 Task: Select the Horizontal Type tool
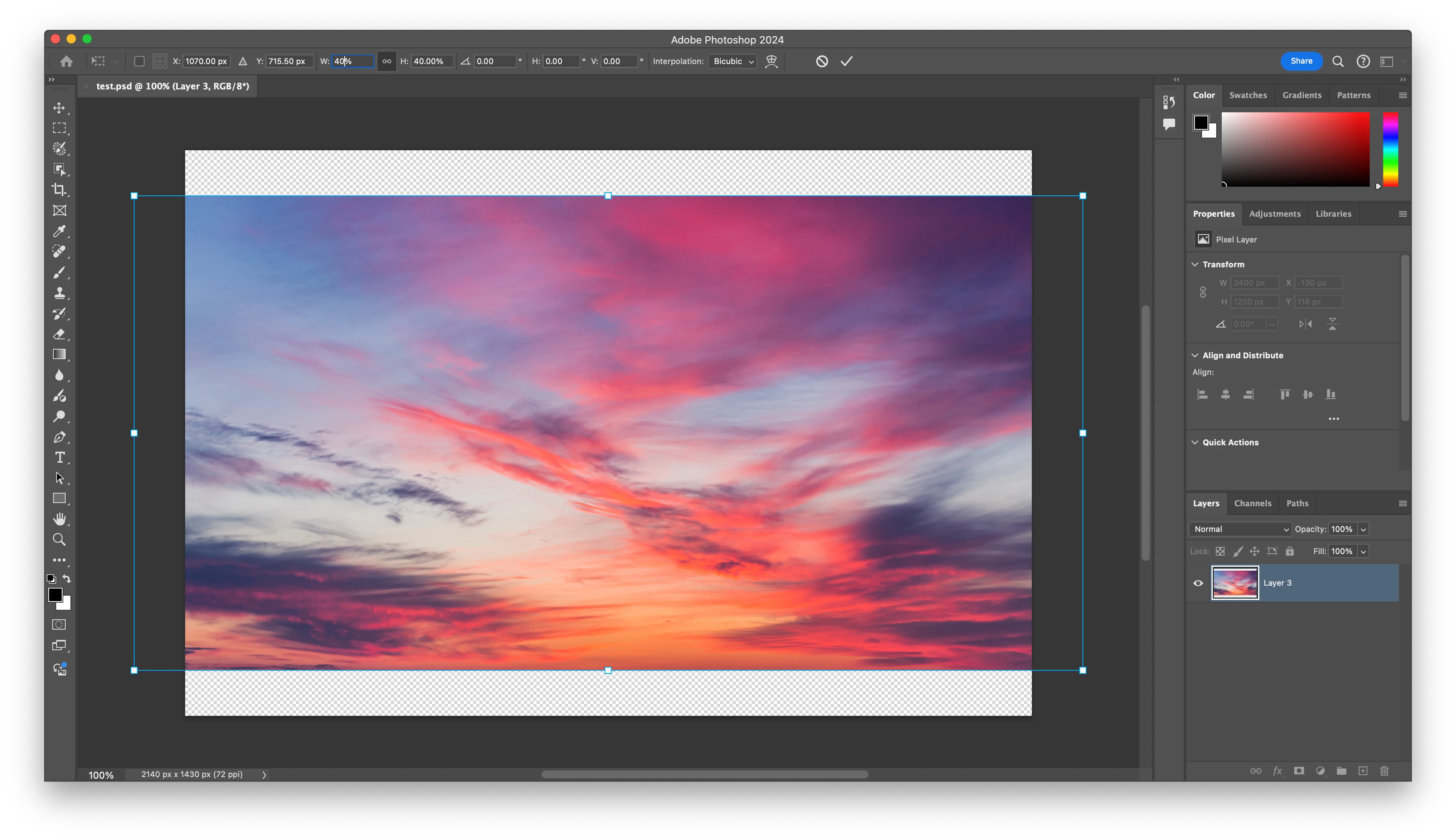point(59,458)
